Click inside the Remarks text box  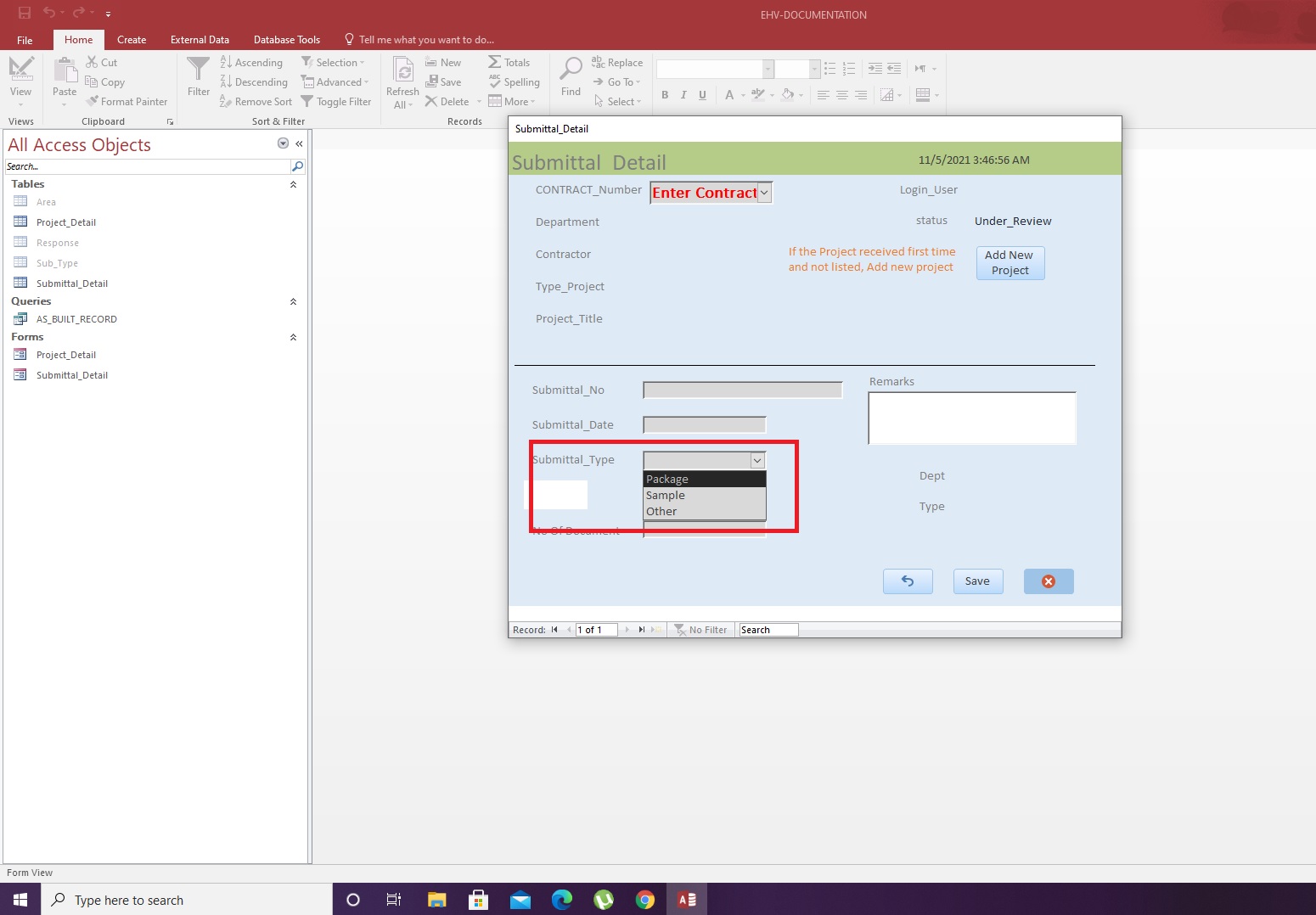click(971, 418)
